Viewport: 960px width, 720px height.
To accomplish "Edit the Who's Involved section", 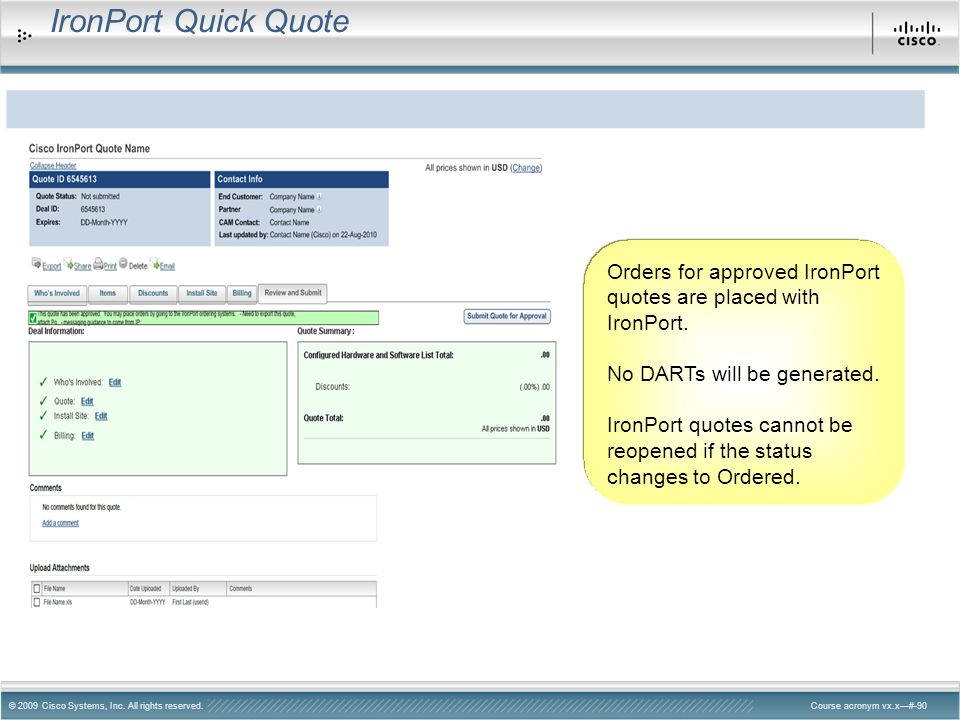I will click(x=115, y=382).
